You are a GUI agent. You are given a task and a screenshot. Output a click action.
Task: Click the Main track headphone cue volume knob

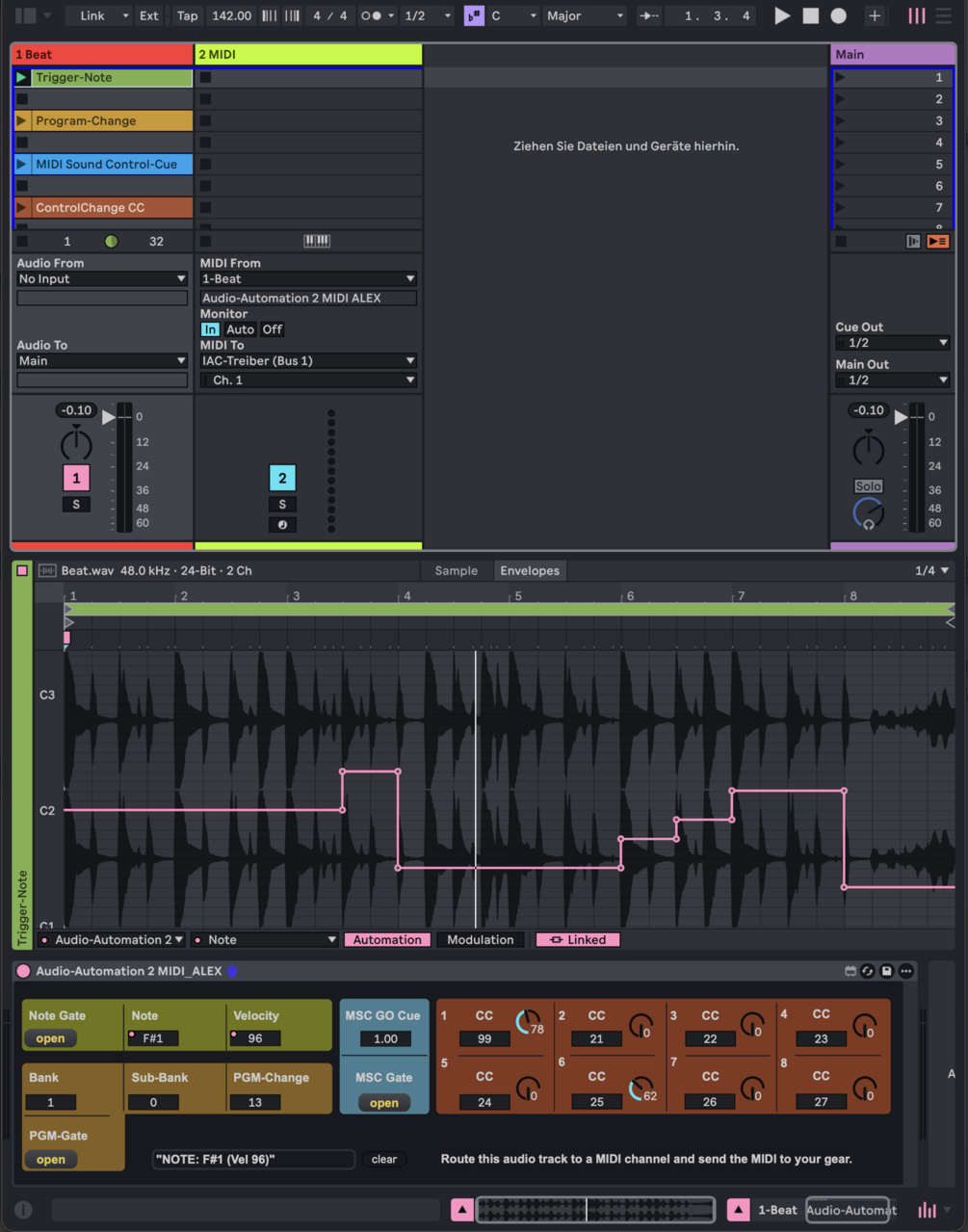869,513
